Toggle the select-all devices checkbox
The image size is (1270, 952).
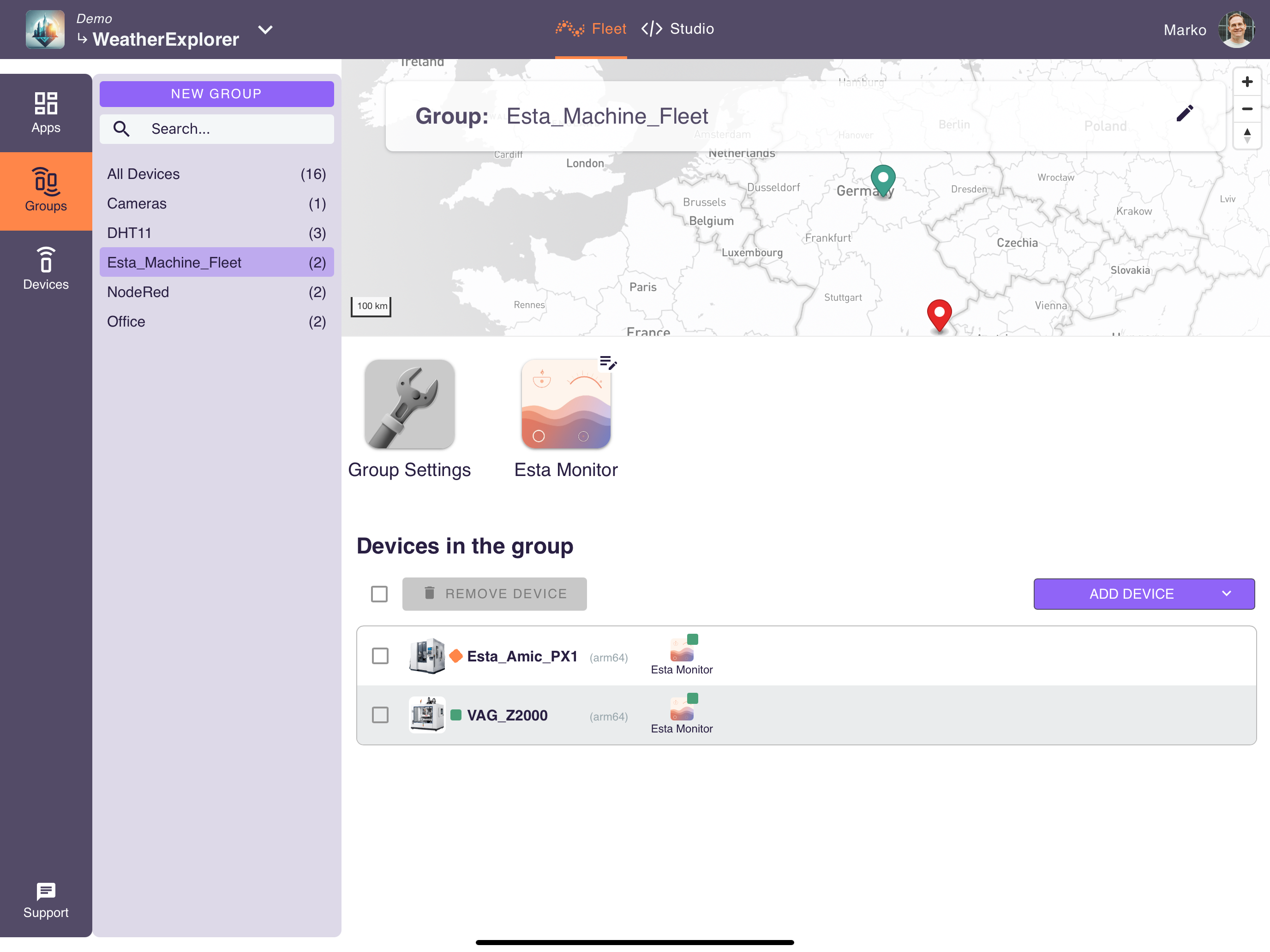[379, 594]
